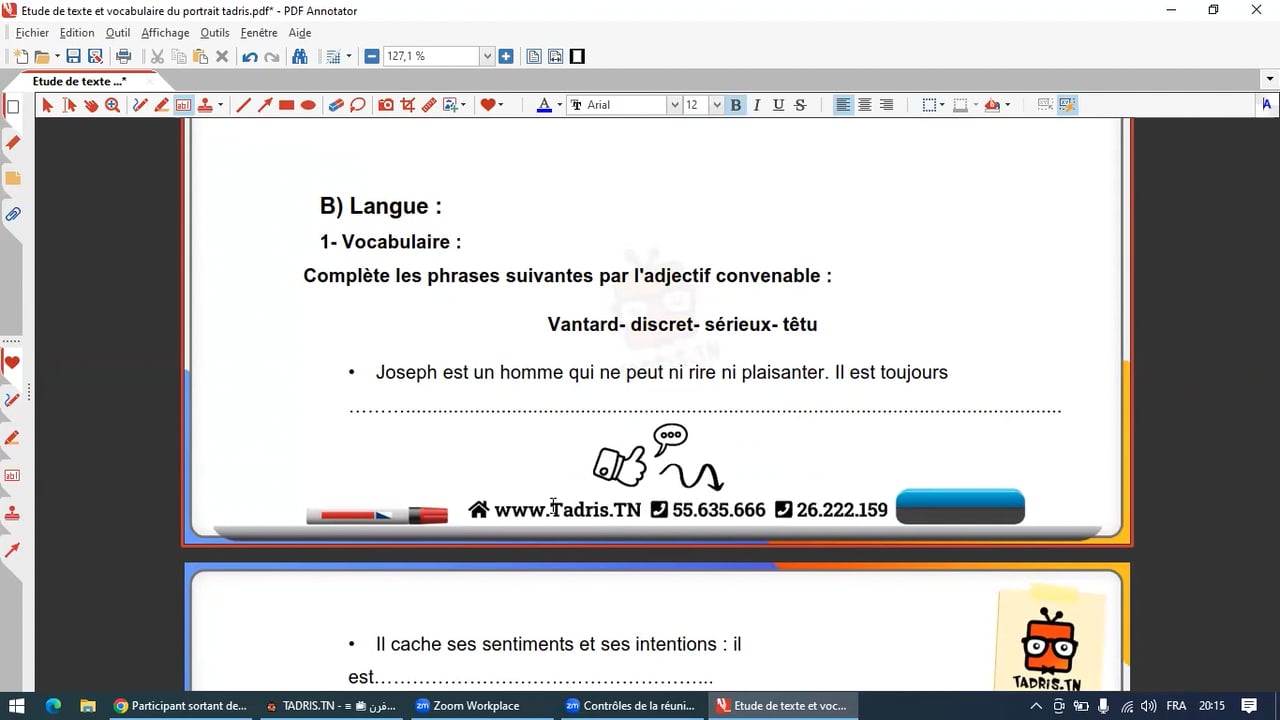Select the Ellipse shape tool
Viewport: 1280px width, 720px height.
click(x=309, y=105)
